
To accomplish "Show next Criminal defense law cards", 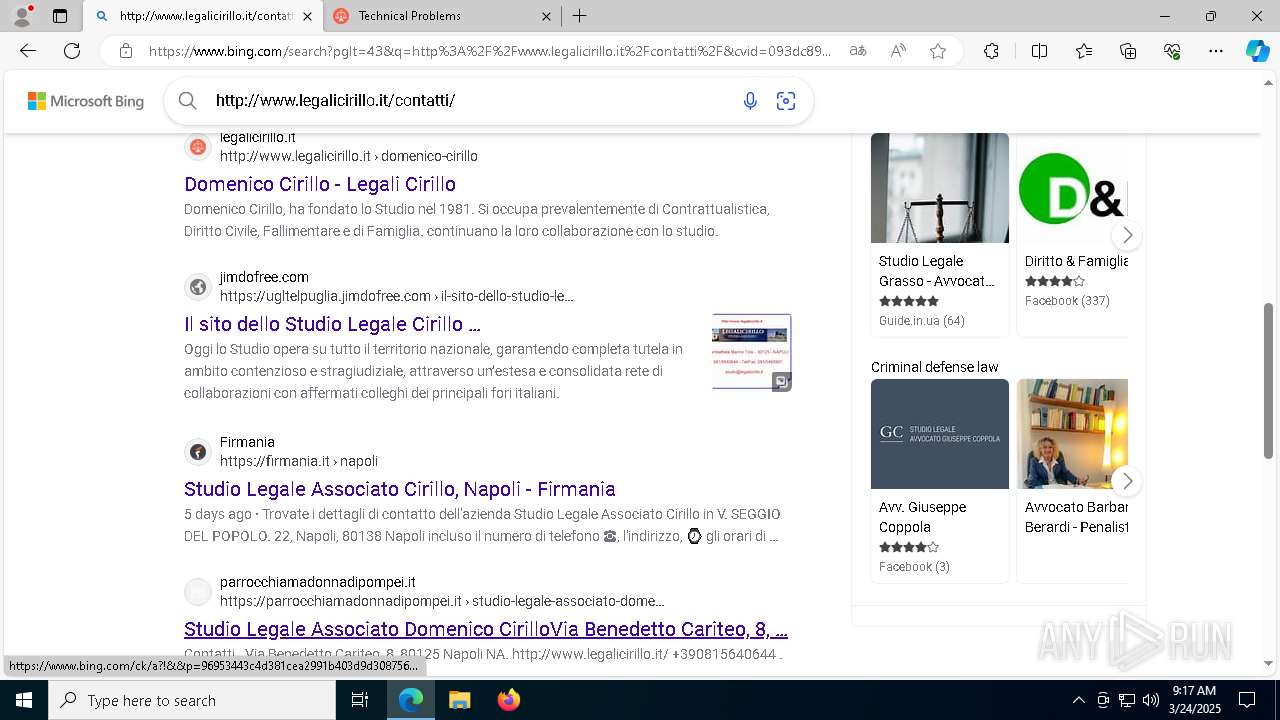I will [1127, 481].
